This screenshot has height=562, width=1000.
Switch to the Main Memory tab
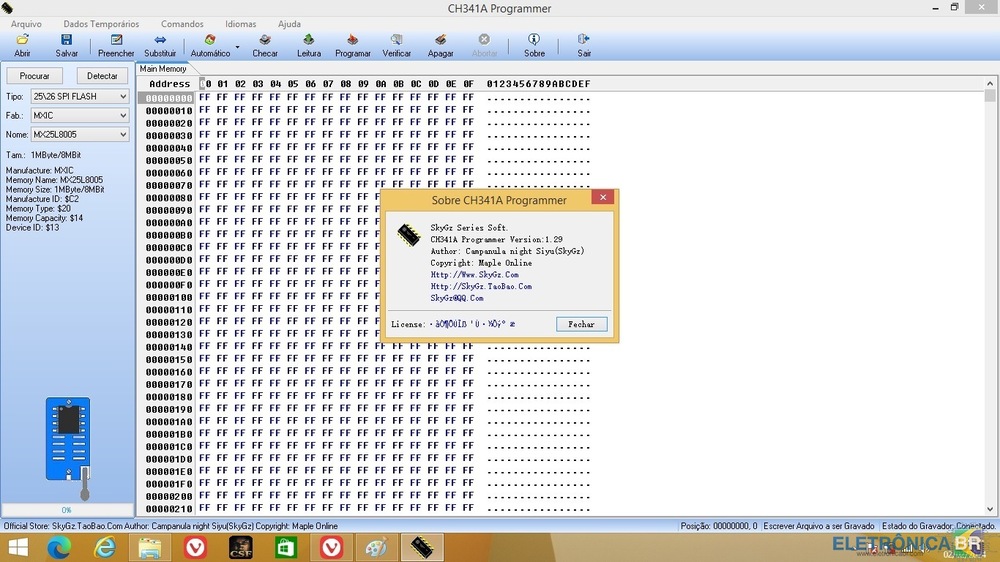[x=163, y=69]
